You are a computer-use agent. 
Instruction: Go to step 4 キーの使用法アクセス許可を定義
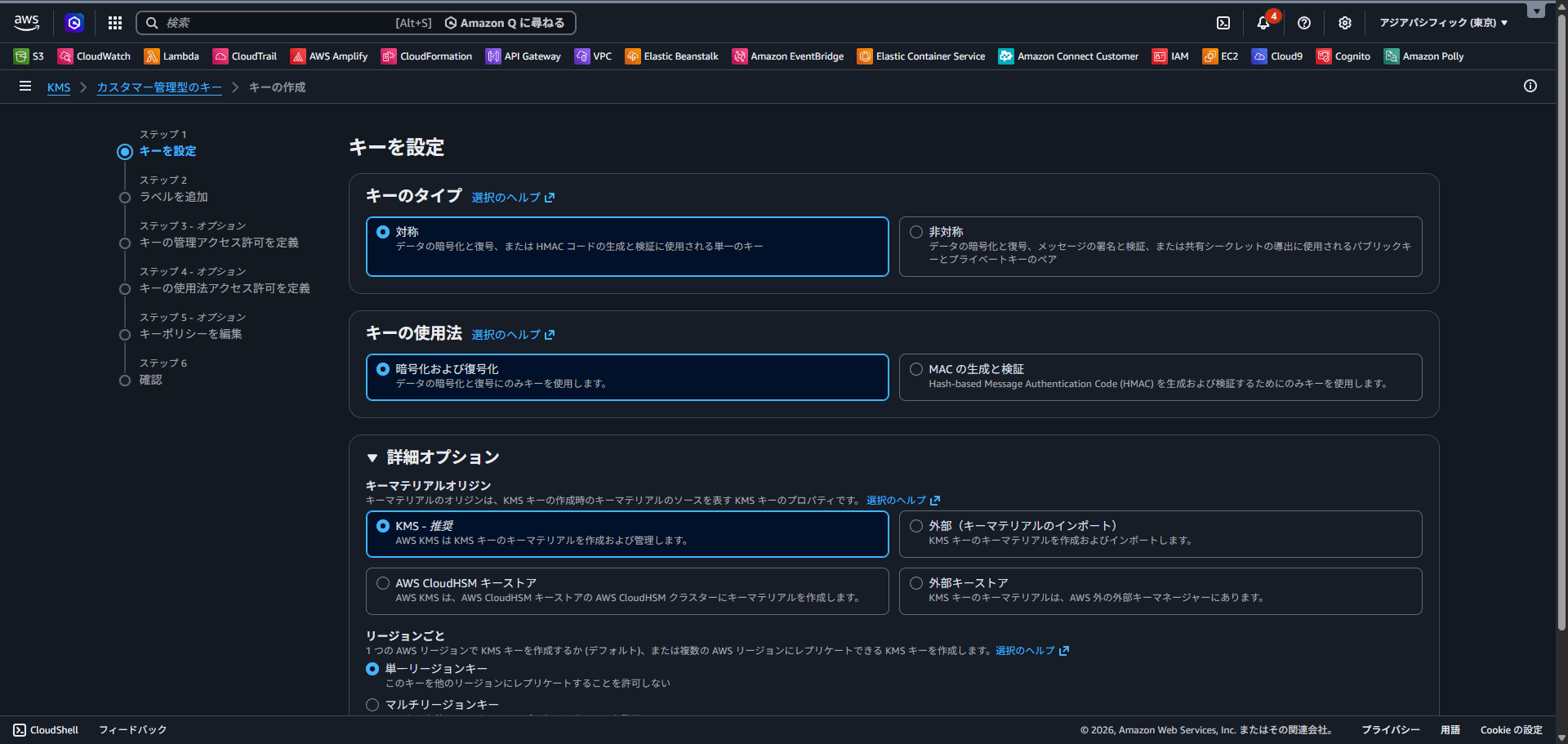tap(225, 288)
